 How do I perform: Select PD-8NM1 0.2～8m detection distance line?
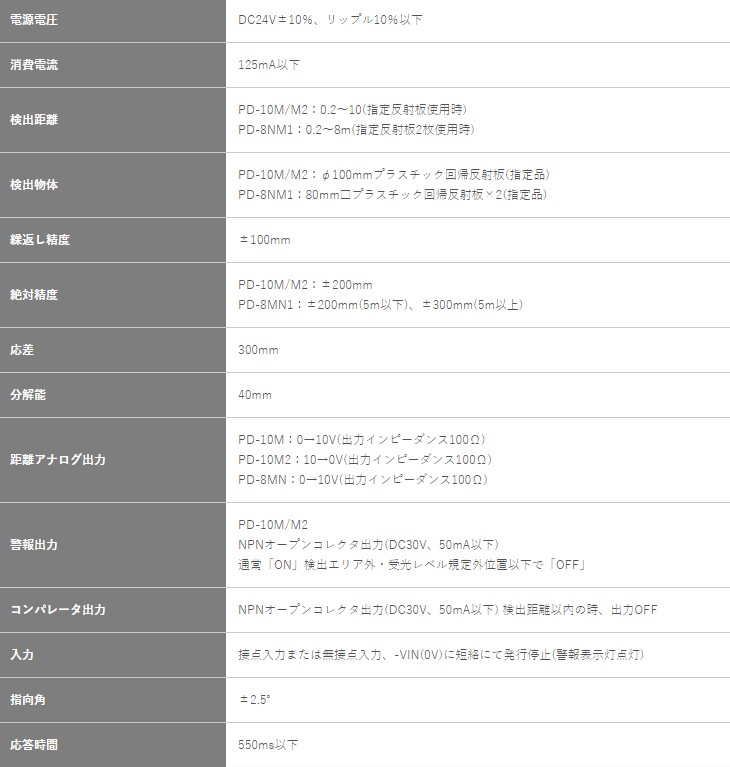(355, 130)
